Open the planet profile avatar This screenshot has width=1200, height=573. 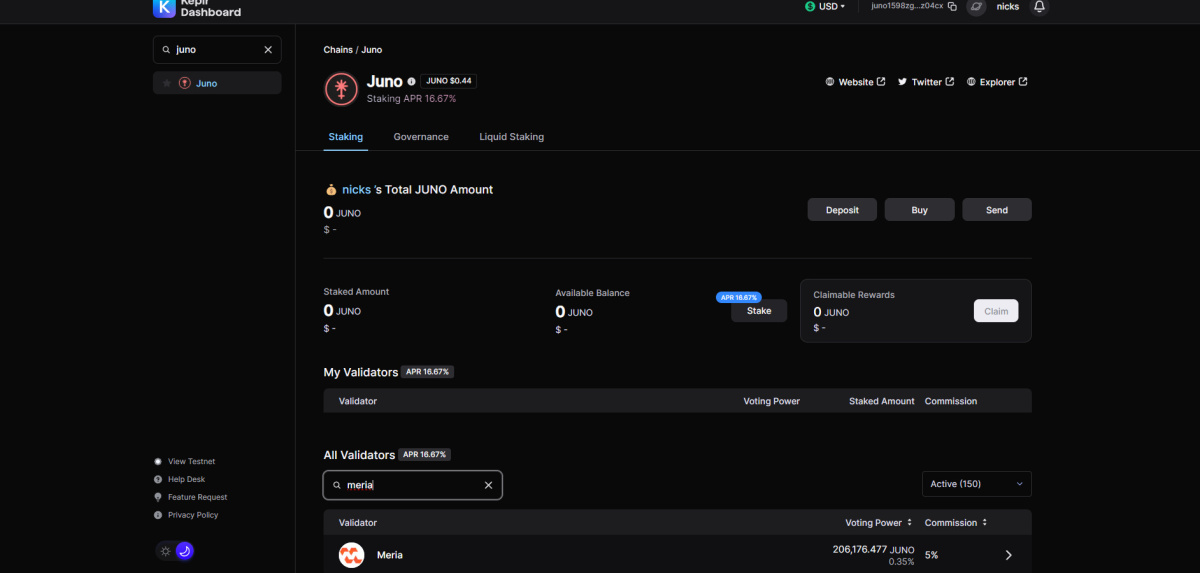coord(977,6)
